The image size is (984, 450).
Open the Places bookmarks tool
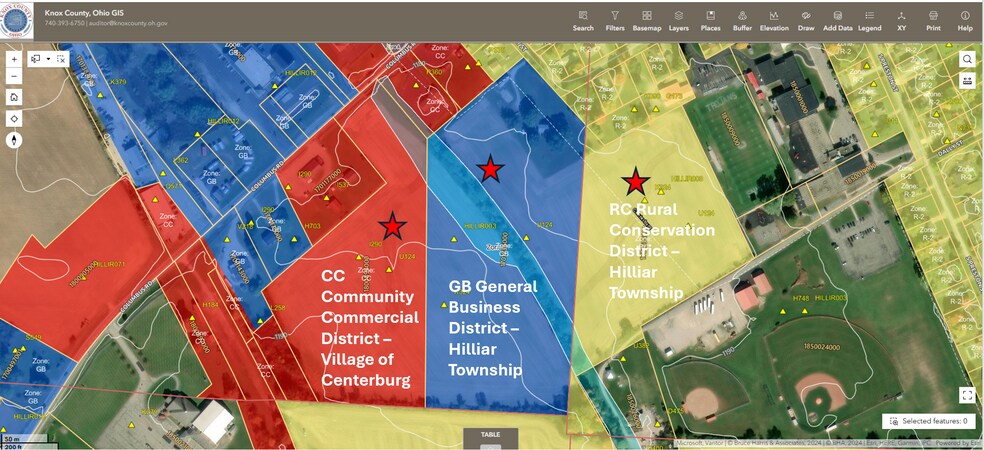710,21
